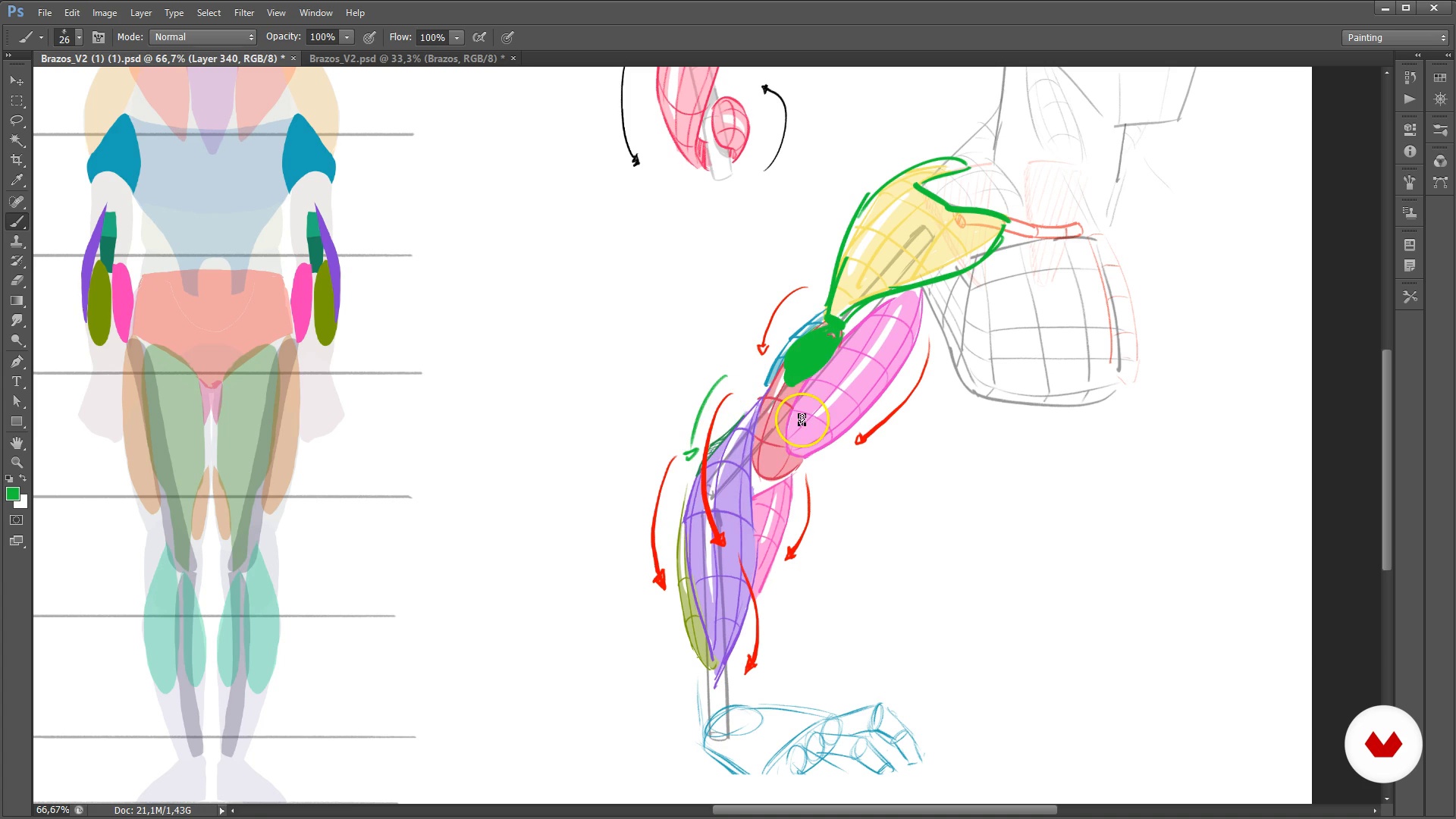Toggle pressure for size button

pos(507,37)
